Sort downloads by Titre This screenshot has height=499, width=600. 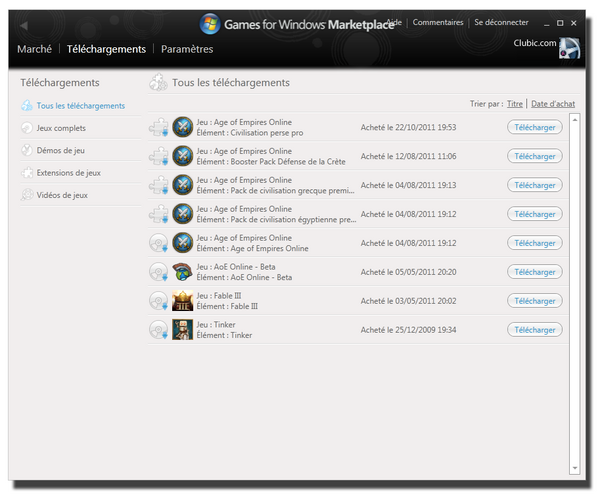[x=515, y=104]
